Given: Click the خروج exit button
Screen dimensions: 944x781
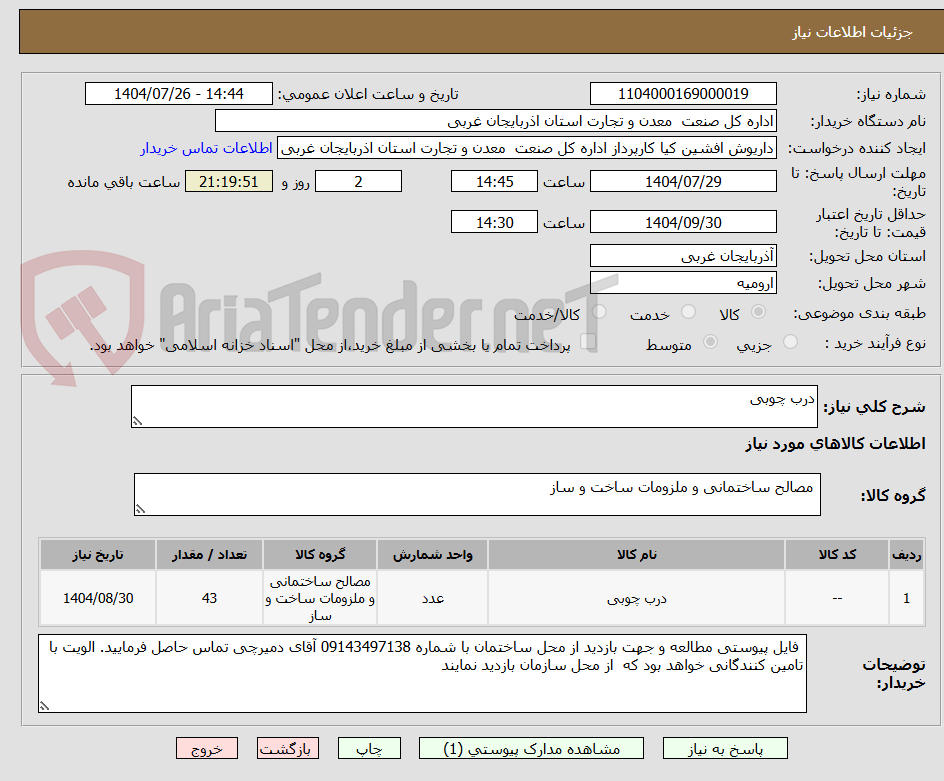Looking at the screenshot, I should 206,748.
